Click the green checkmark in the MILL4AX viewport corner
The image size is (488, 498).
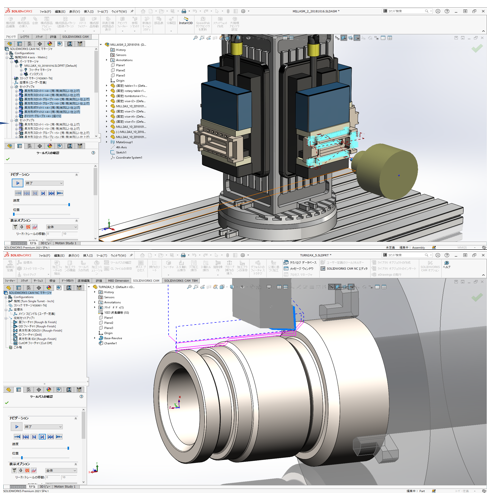coord(477,49)
